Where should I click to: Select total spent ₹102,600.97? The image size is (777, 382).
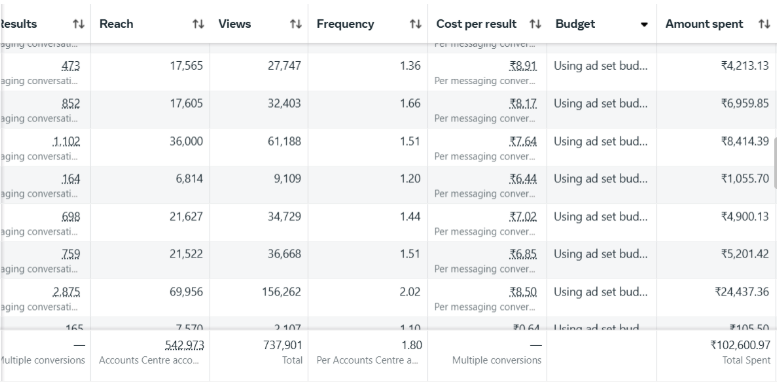pos(740,345)
